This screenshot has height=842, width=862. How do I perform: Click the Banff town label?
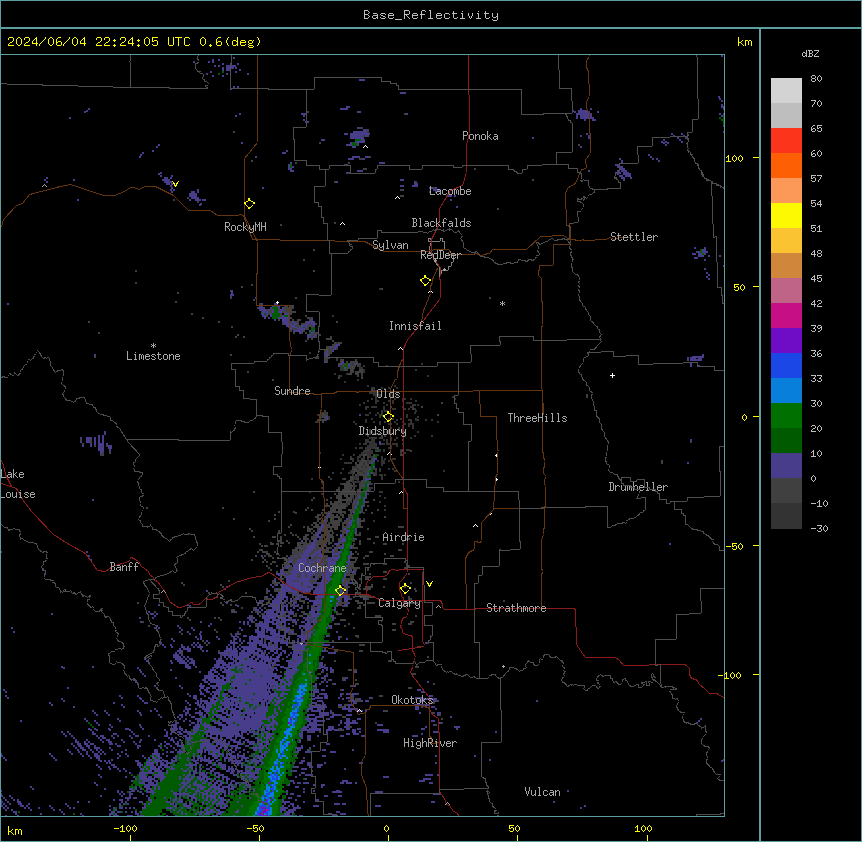[124, 567]
